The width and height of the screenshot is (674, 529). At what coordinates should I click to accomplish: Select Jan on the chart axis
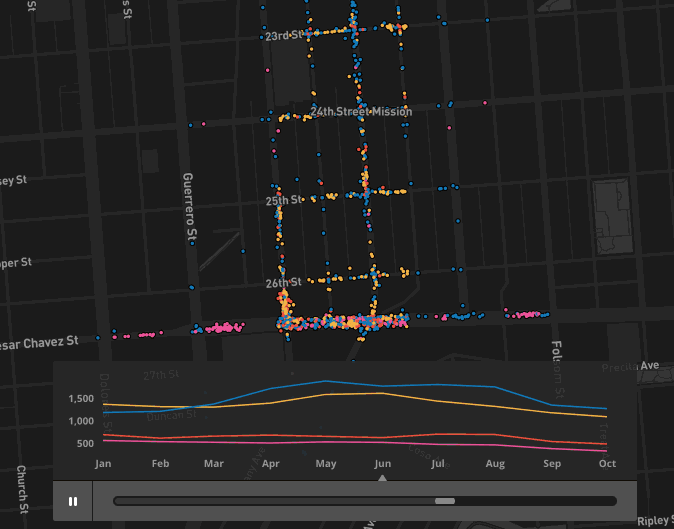103,464
